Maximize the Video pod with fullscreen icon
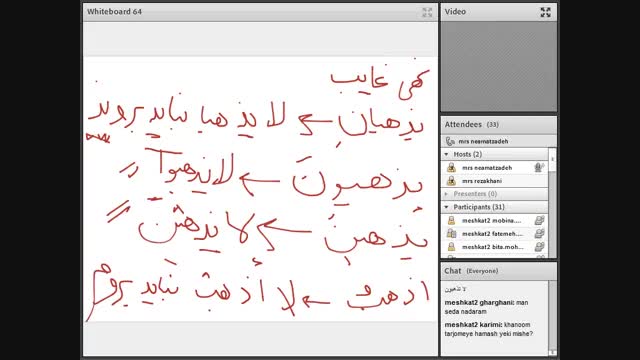This screenshot has height=360, width=640. [545, 12]
